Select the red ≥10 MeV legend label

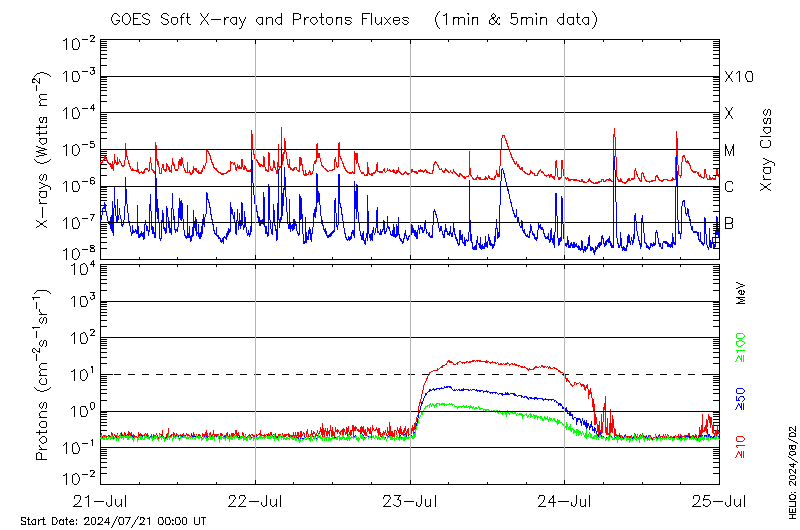tap(741, 446)
